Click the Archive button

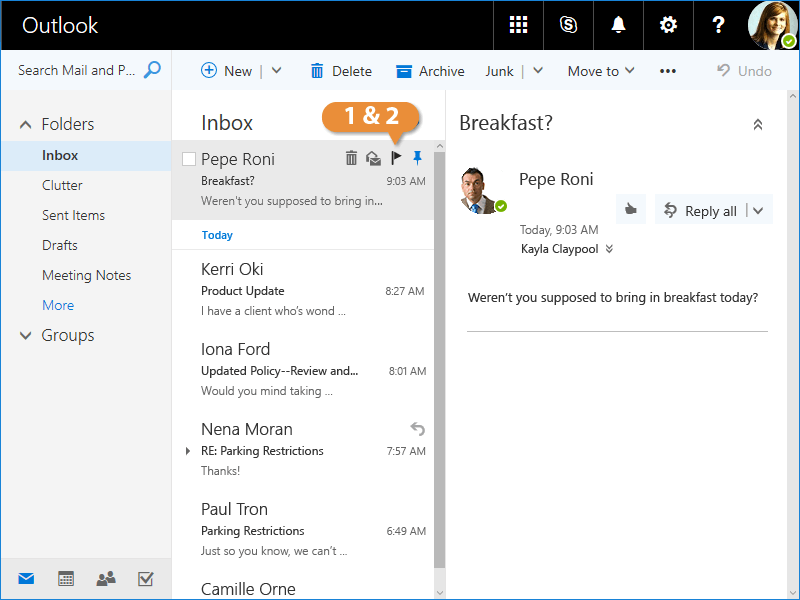coord(430,71)
